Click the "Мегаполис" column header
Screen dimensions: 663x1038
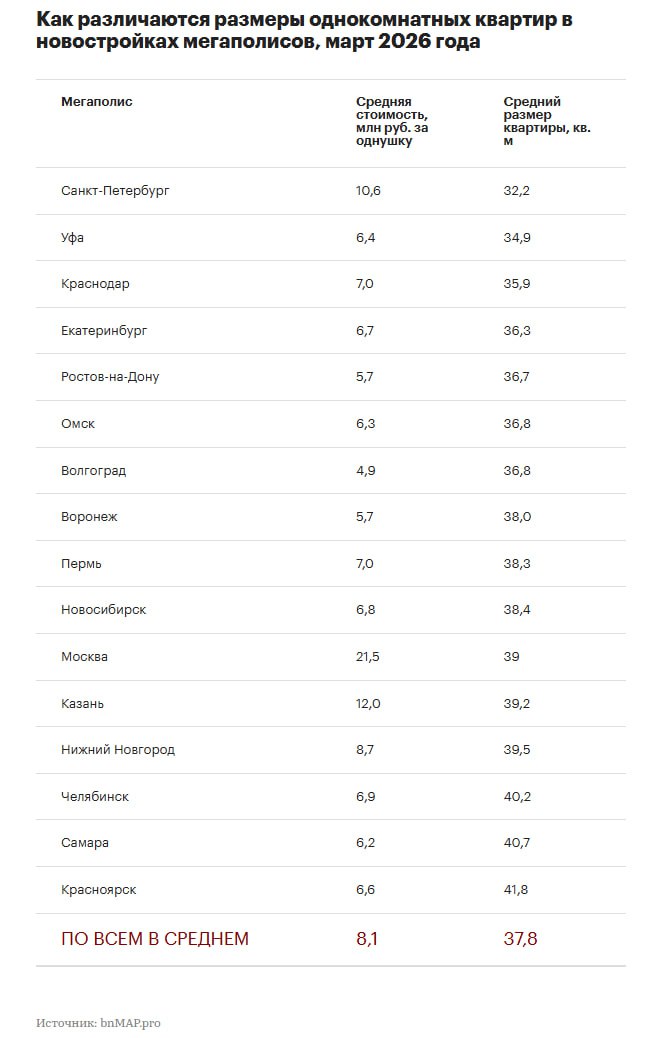pos(96,102)
